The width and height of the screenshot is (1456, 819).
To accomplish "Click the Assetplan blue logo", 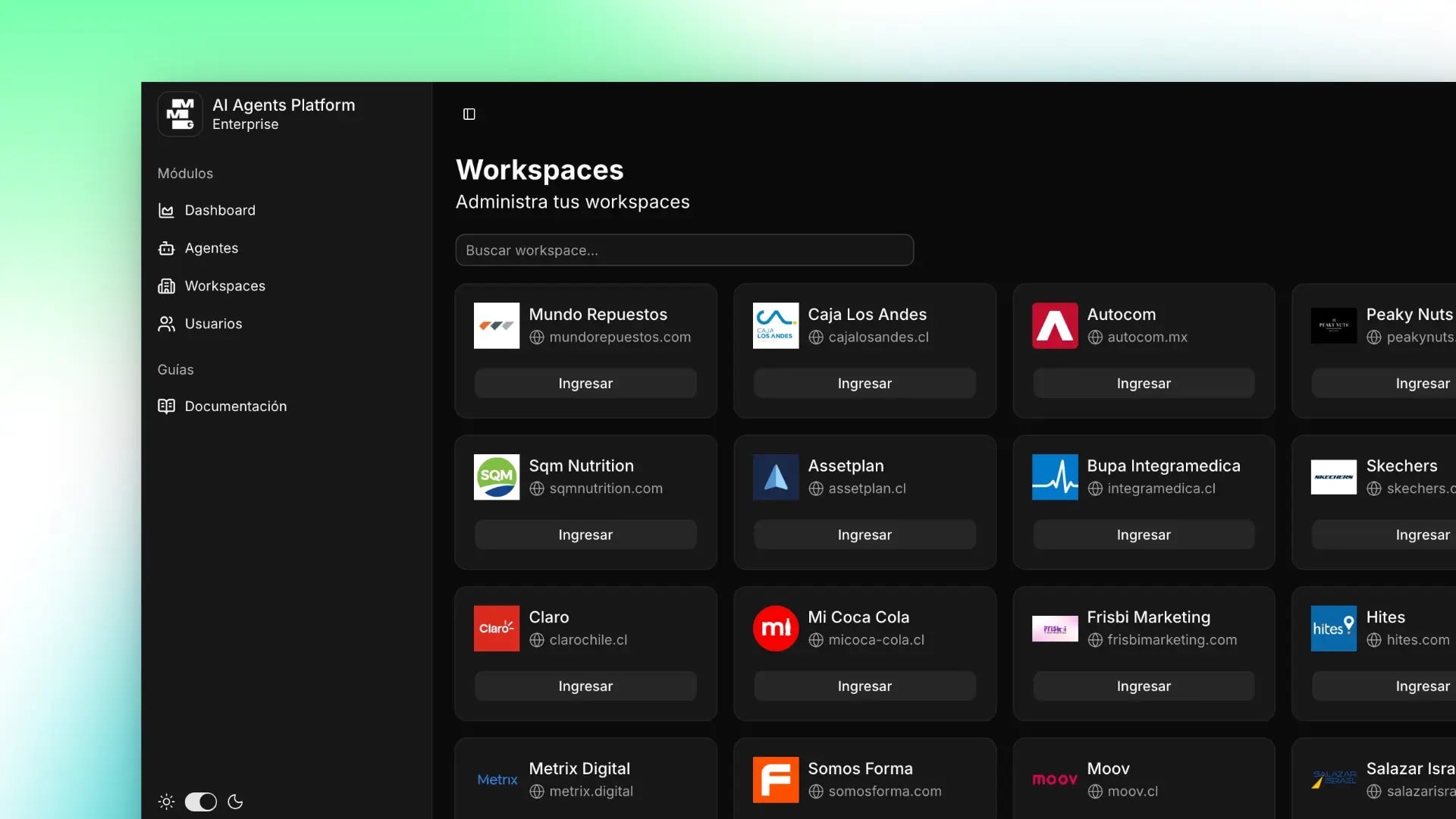I will (776, 477).
